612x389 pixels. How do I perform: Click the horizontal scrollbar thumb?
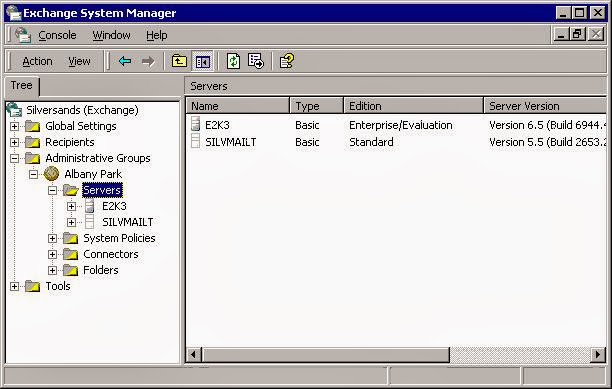326,355
